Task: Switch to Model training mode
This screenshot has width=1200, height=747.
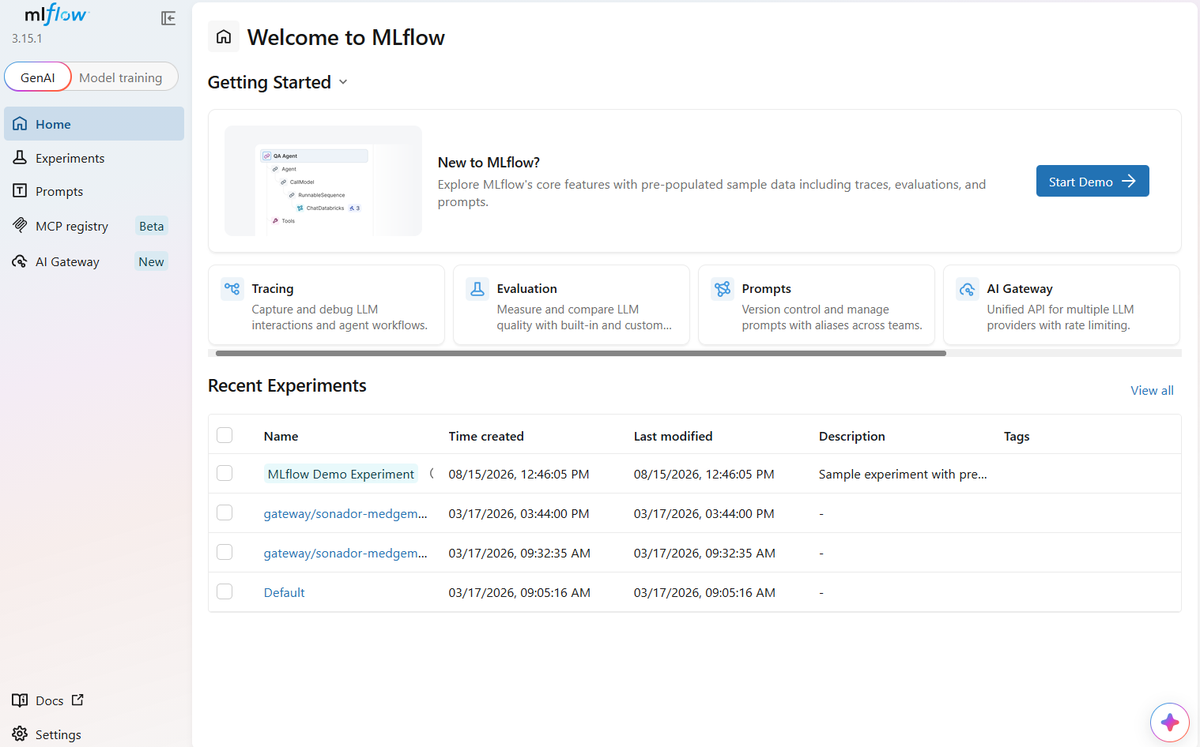Action: coord(120,77)
